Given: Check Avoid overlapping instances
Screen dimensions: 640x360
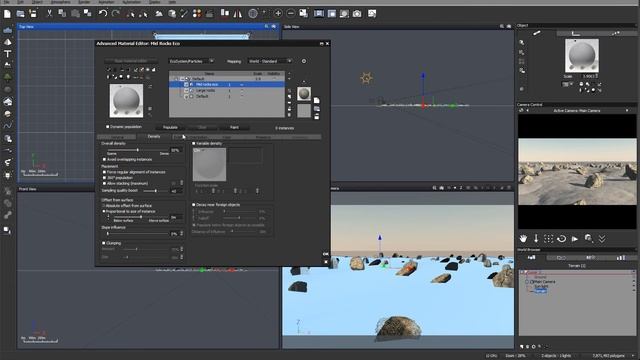Looking at the screenshot, I should click(x=104, y=160).
